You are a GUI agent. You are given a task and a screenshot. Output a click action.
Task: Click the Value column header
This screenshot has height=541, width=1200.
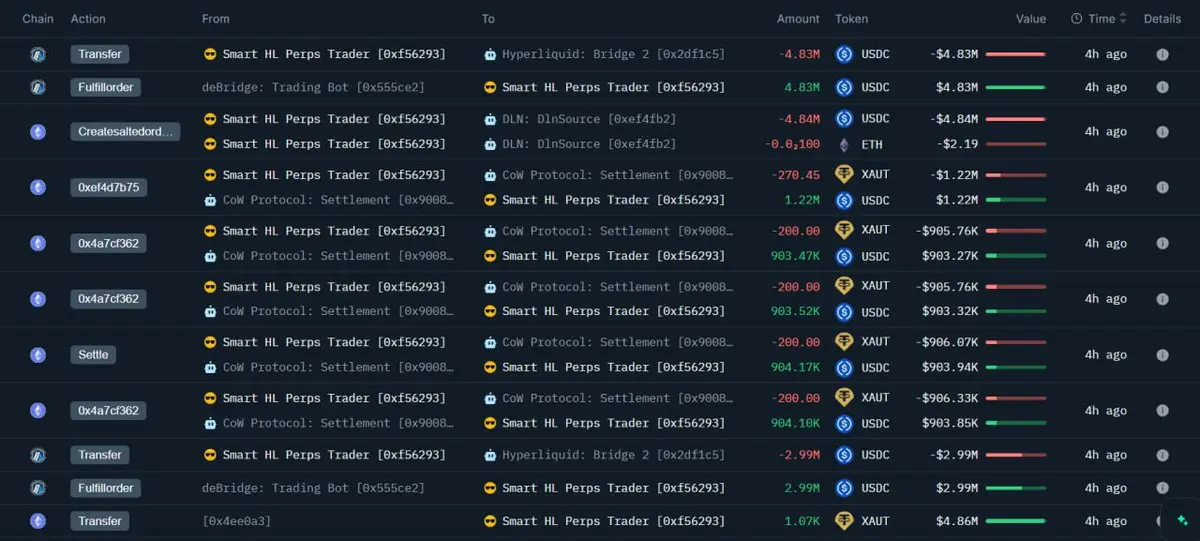point(1031,19)
